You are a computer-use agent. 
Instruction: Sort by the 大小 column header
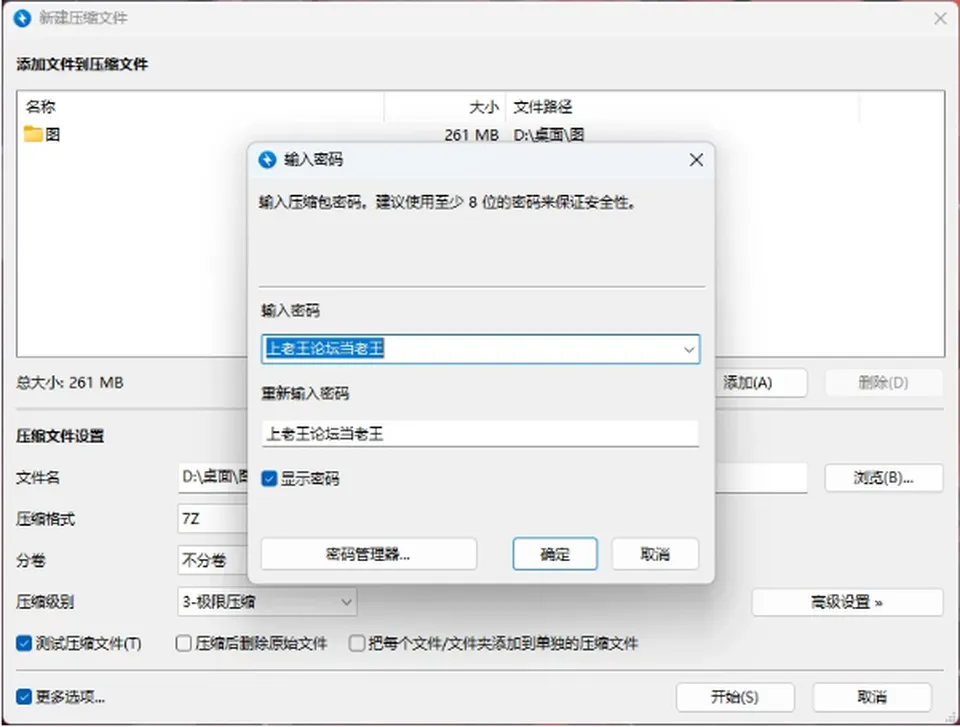point(445,107)
